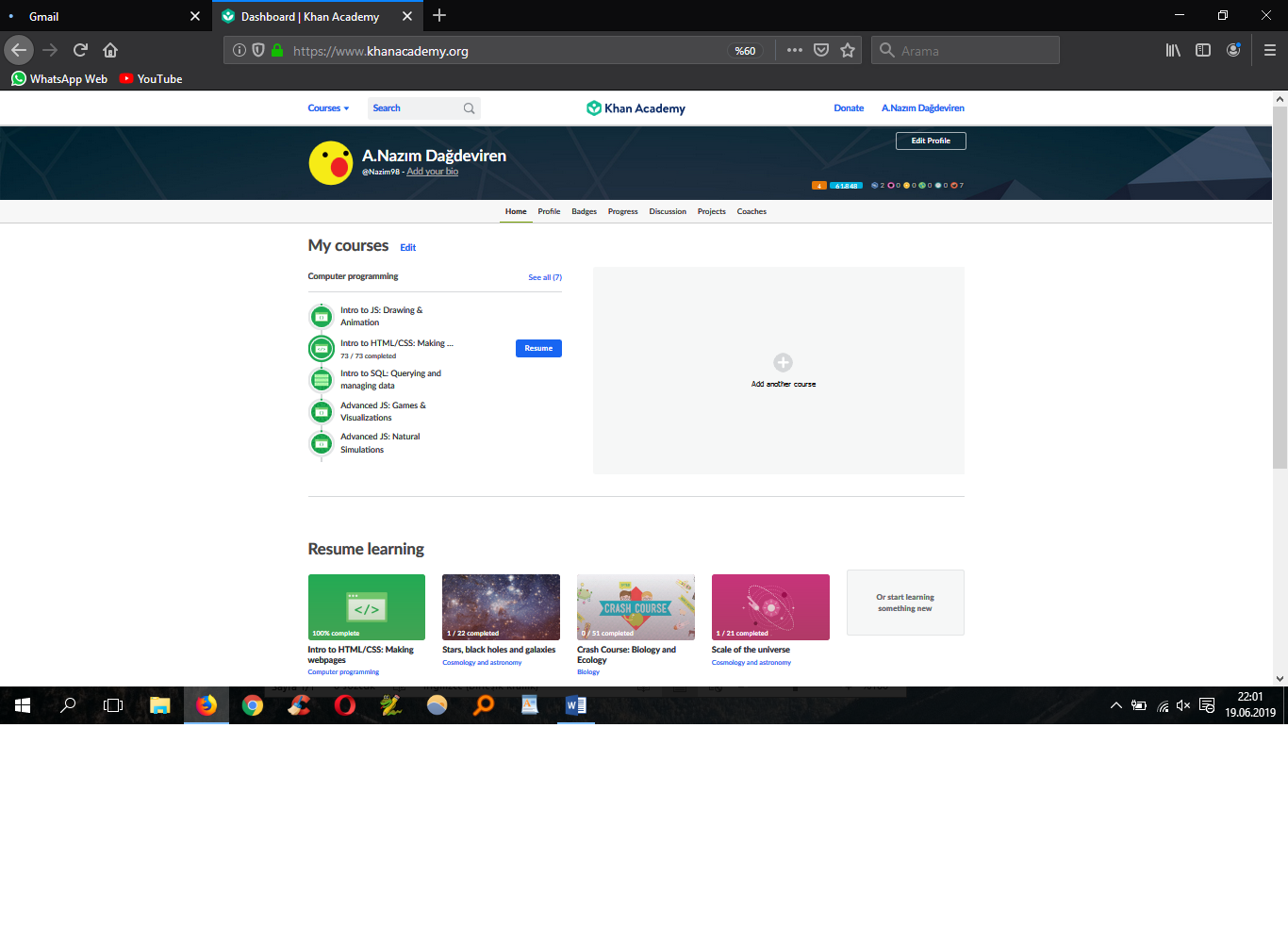Click the taskbar clock showing 22:01
Screen dimensions: 1288x926
[x=1250, y=705]
